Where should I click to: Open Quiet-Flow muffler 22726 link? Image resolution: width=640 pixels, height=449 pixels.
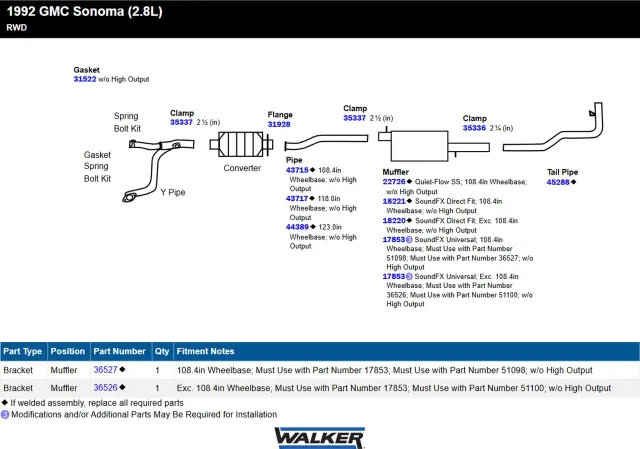click(394, 182)
